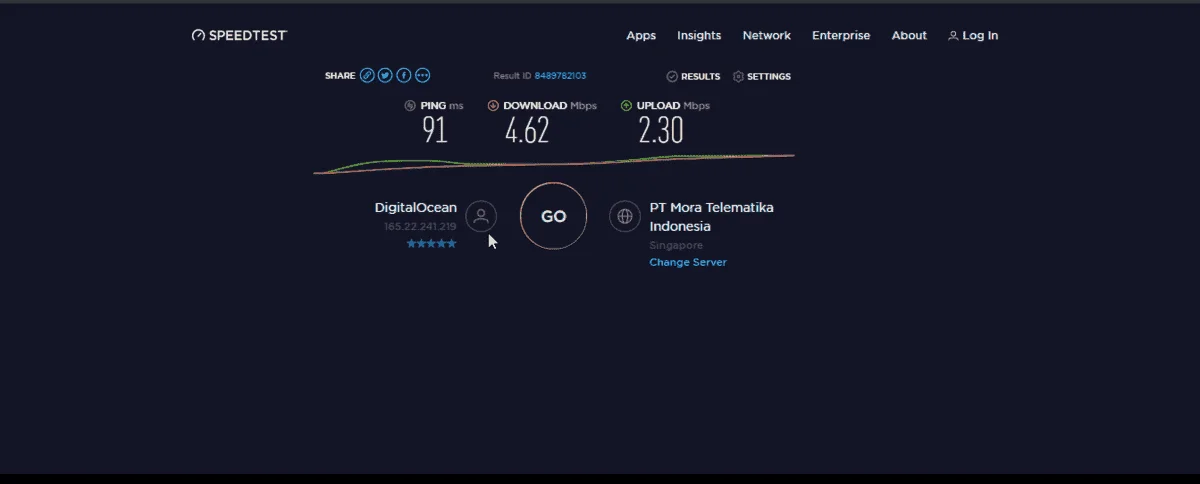This screenshot has width=1200, height=484.
Task: Click the DigitalOcean provider name
Action: (x=415, y=208)
